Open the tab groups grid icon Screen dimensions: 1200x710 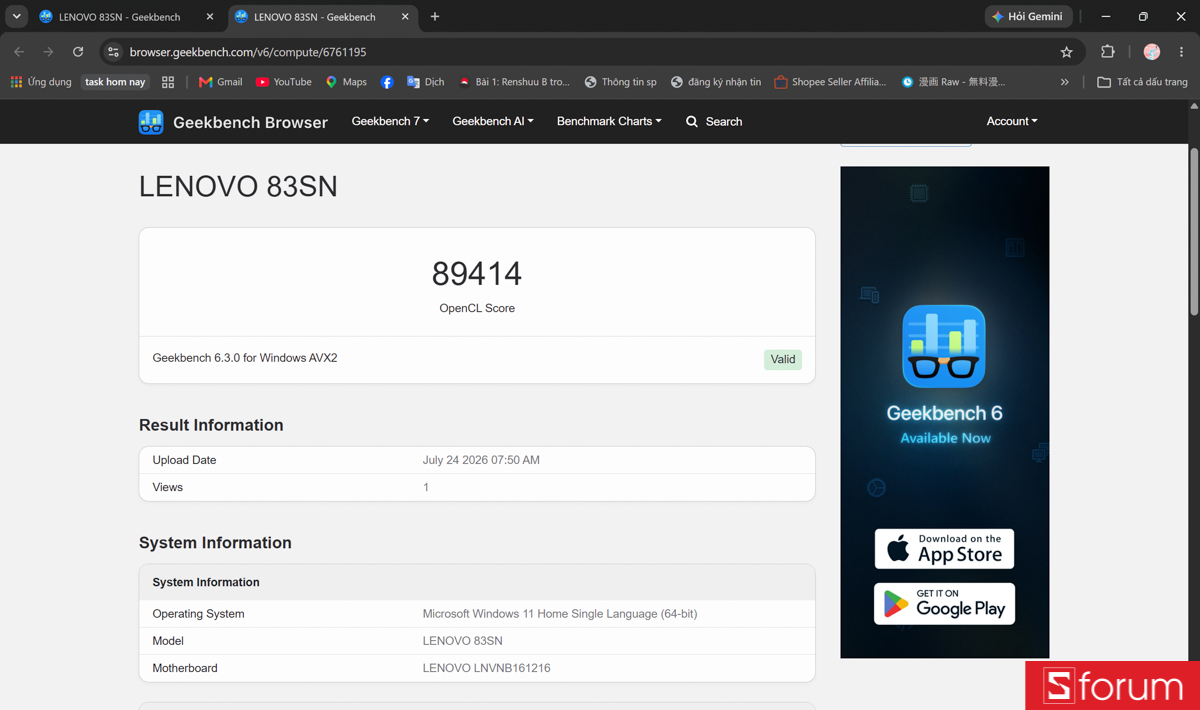click(x=168, y=82)
